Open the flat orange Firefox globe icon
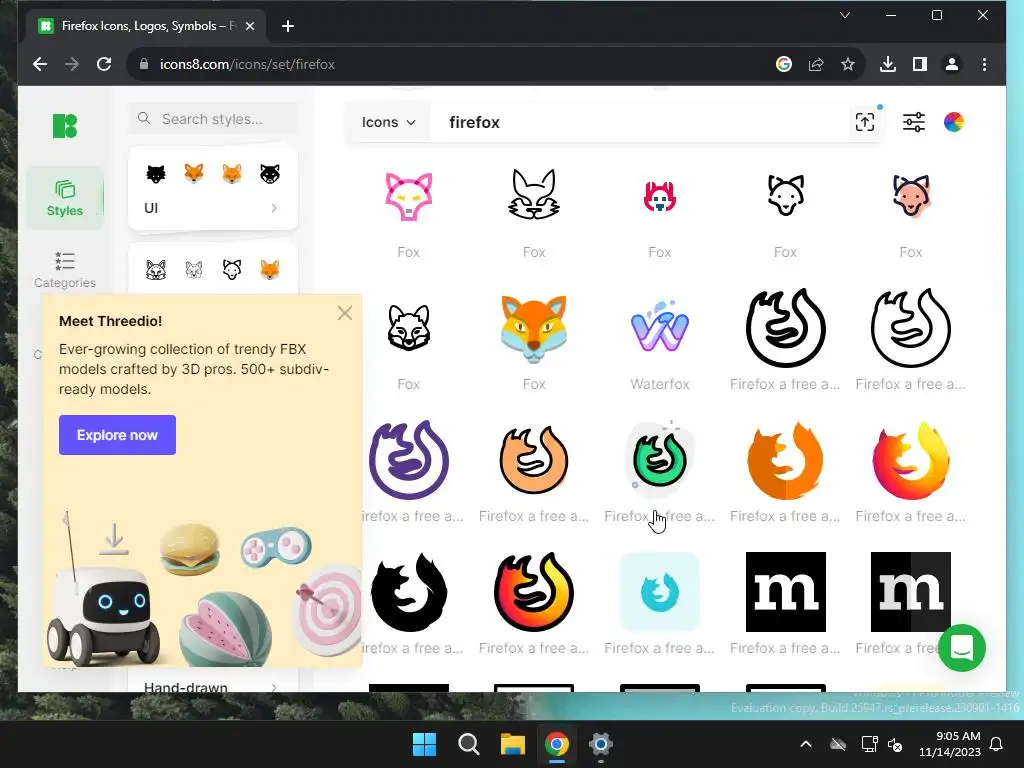This screenshot has height=768, width=1024. [x=785, y=460]
